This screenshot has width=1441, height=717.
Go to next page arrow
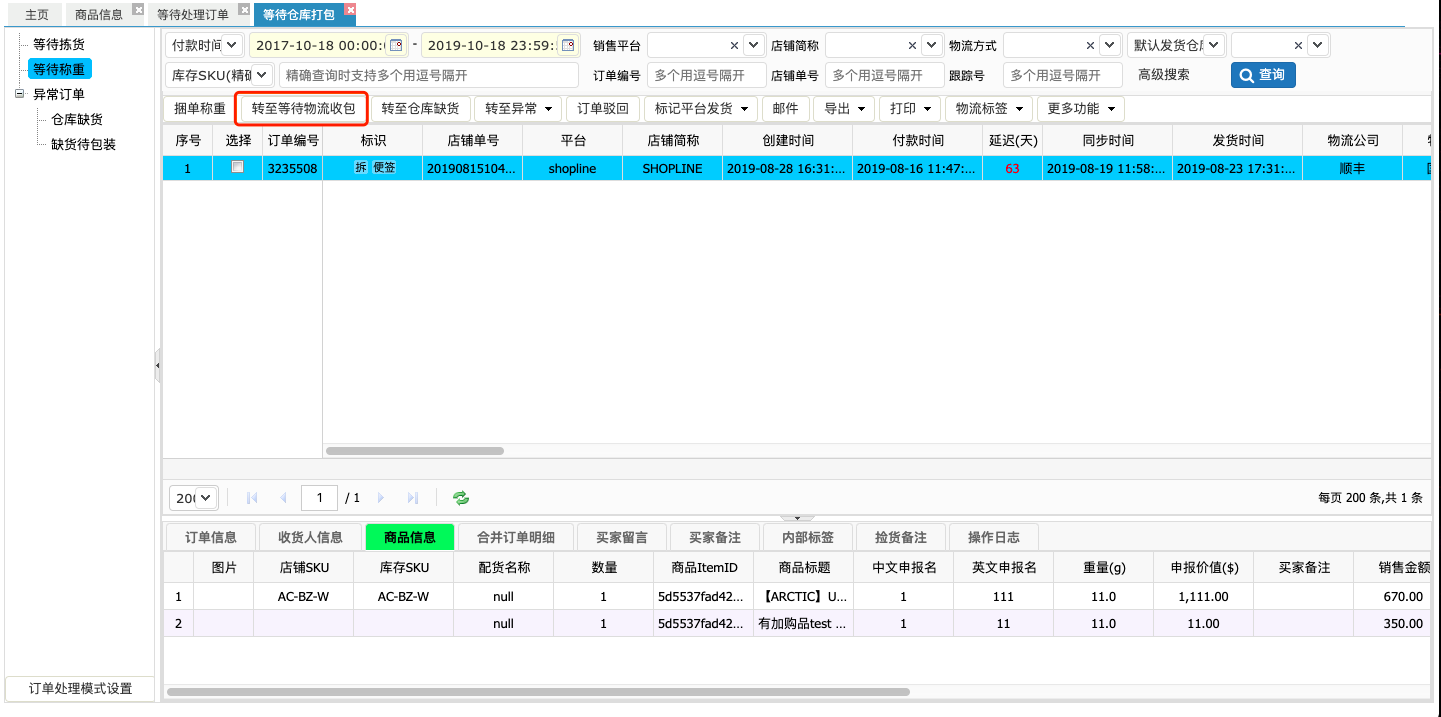point(381,497)
